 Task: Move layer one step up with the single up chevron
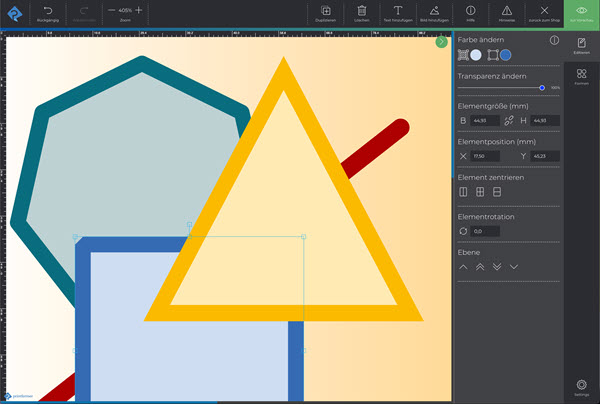(463, 267)
